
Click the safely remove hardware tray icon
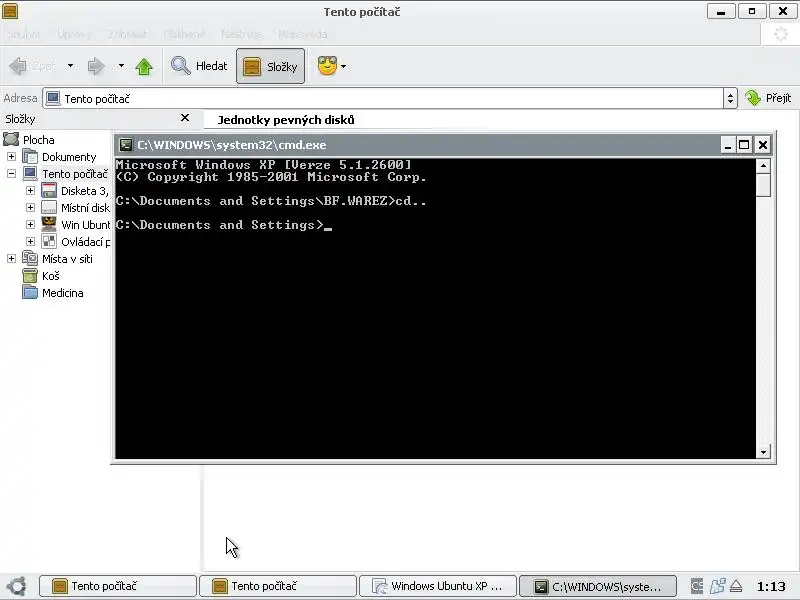pos(736,586)
